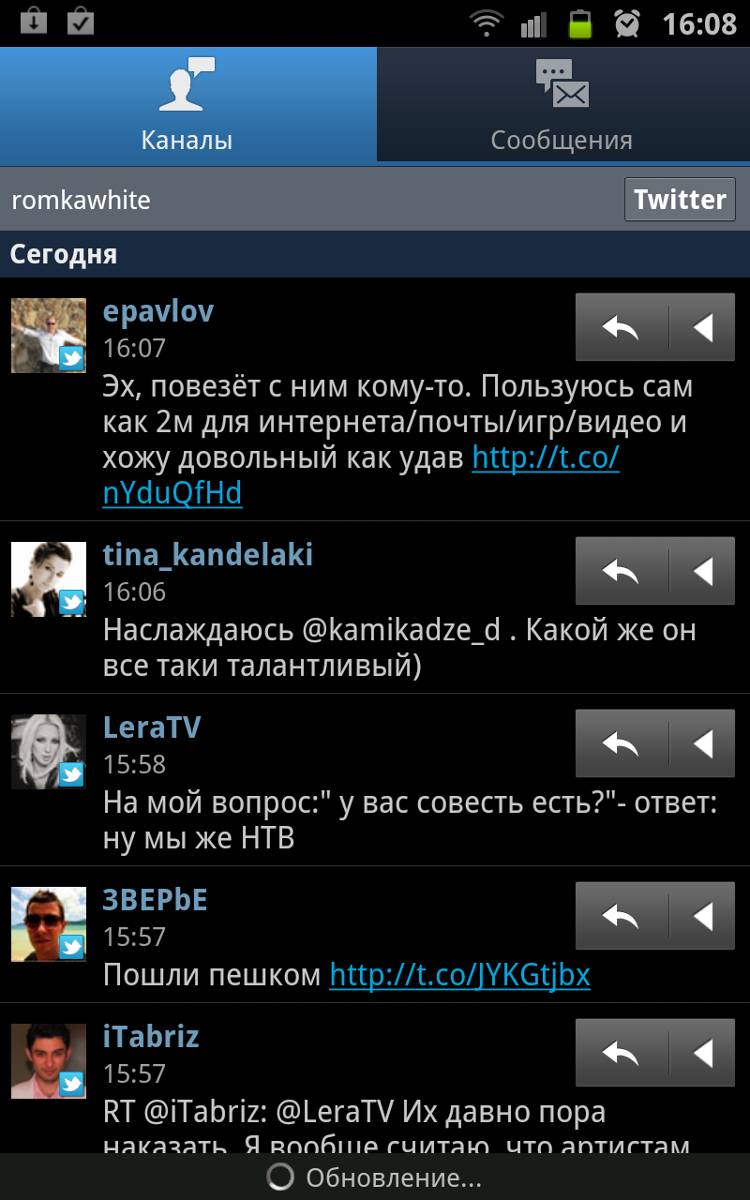Expand side arrow on epavlov's post
This screenshot has width=750, height=1200.
point(702,327)
